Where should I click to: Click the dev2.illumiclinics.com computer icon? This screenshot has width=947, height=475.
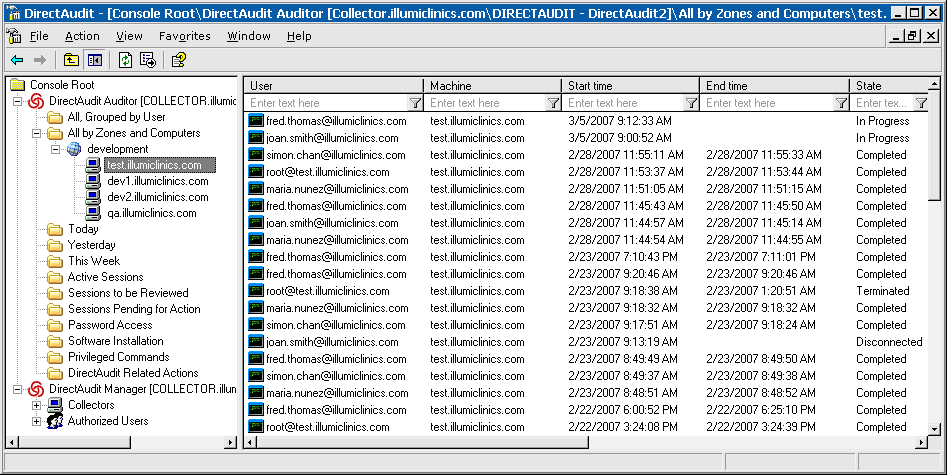point(92,197)
